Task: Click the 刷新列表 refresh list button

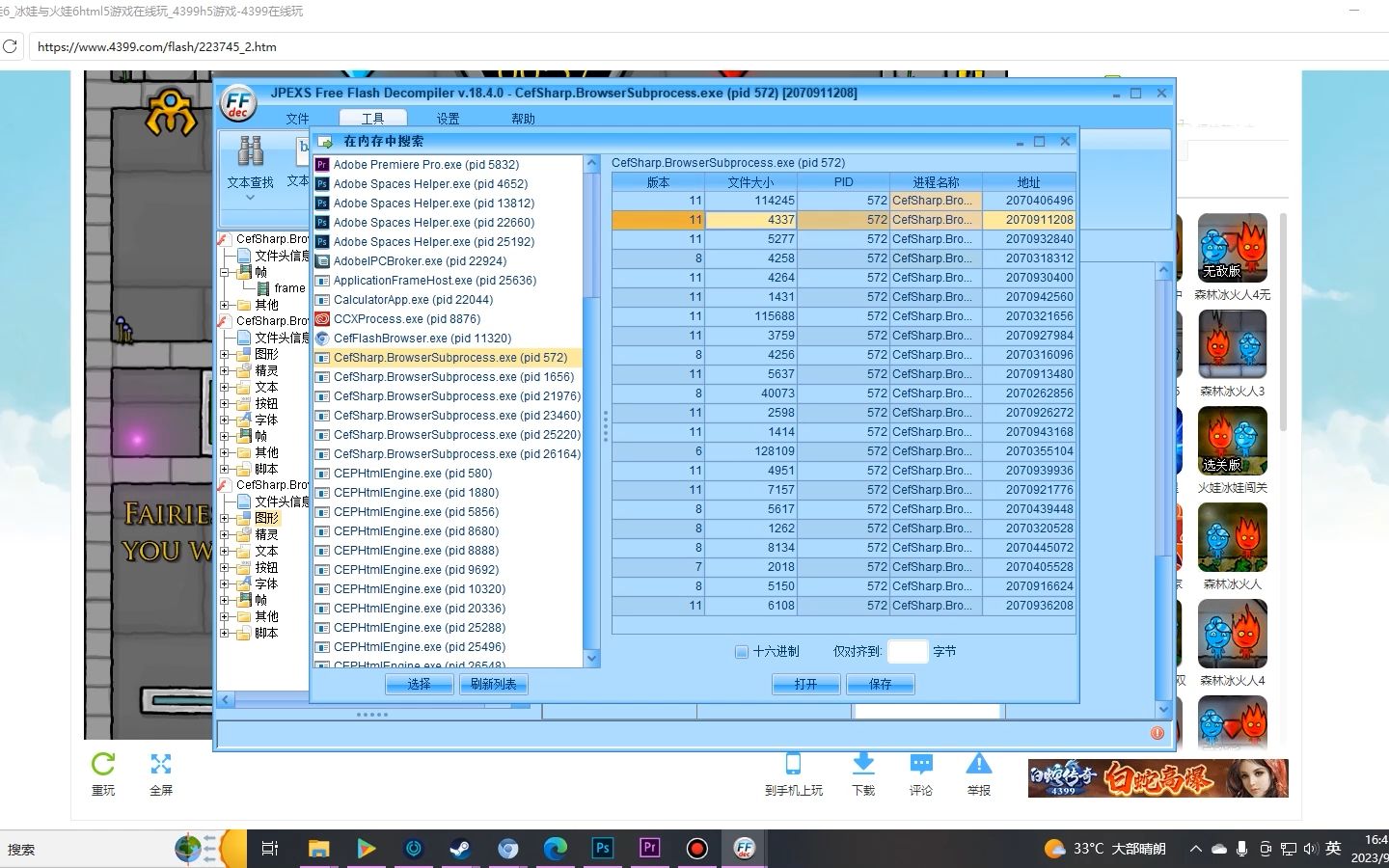Action: point(493,684)
